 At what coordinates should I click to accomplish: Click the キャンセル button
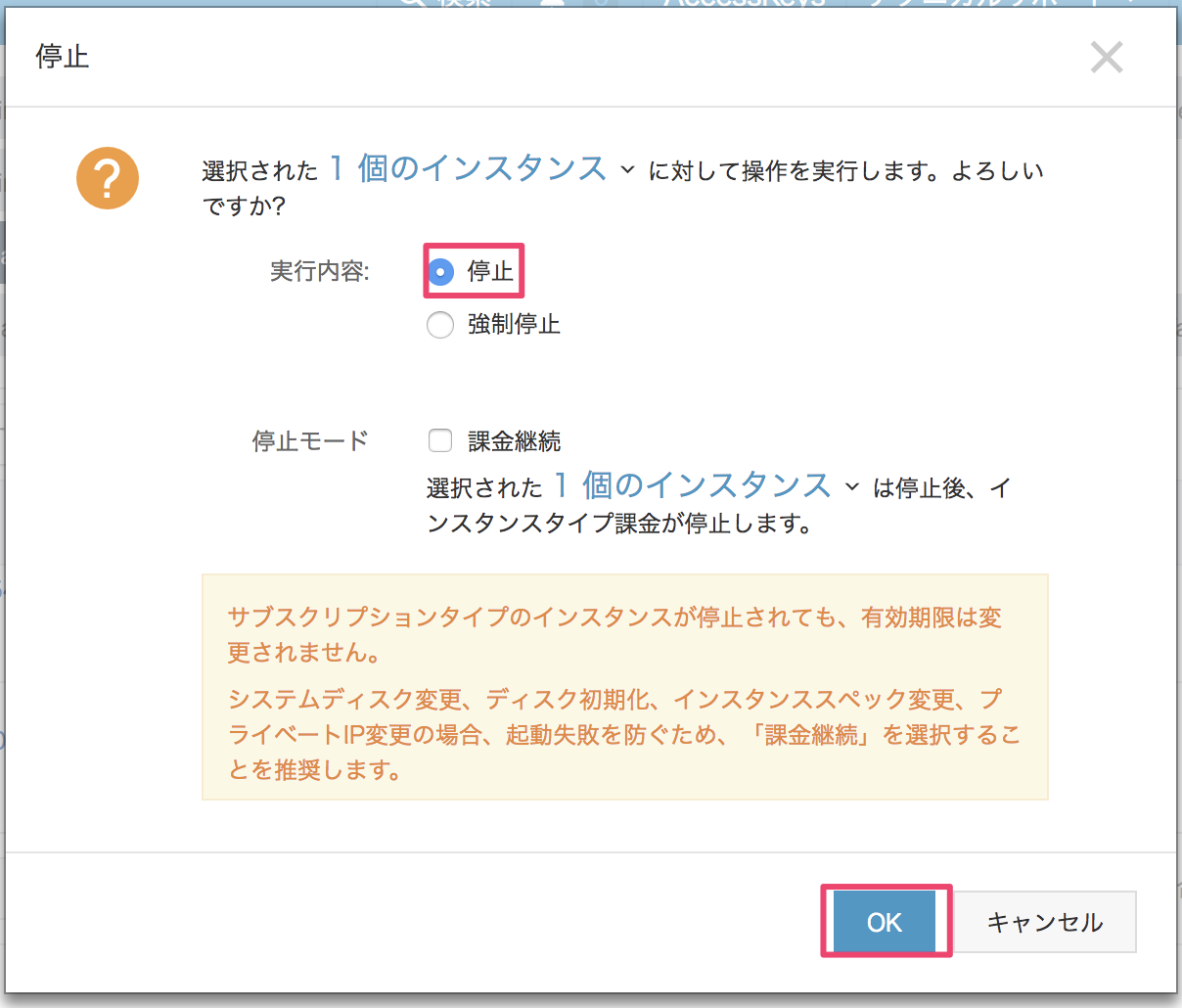pyautogui.click(x=1044, y=922)
